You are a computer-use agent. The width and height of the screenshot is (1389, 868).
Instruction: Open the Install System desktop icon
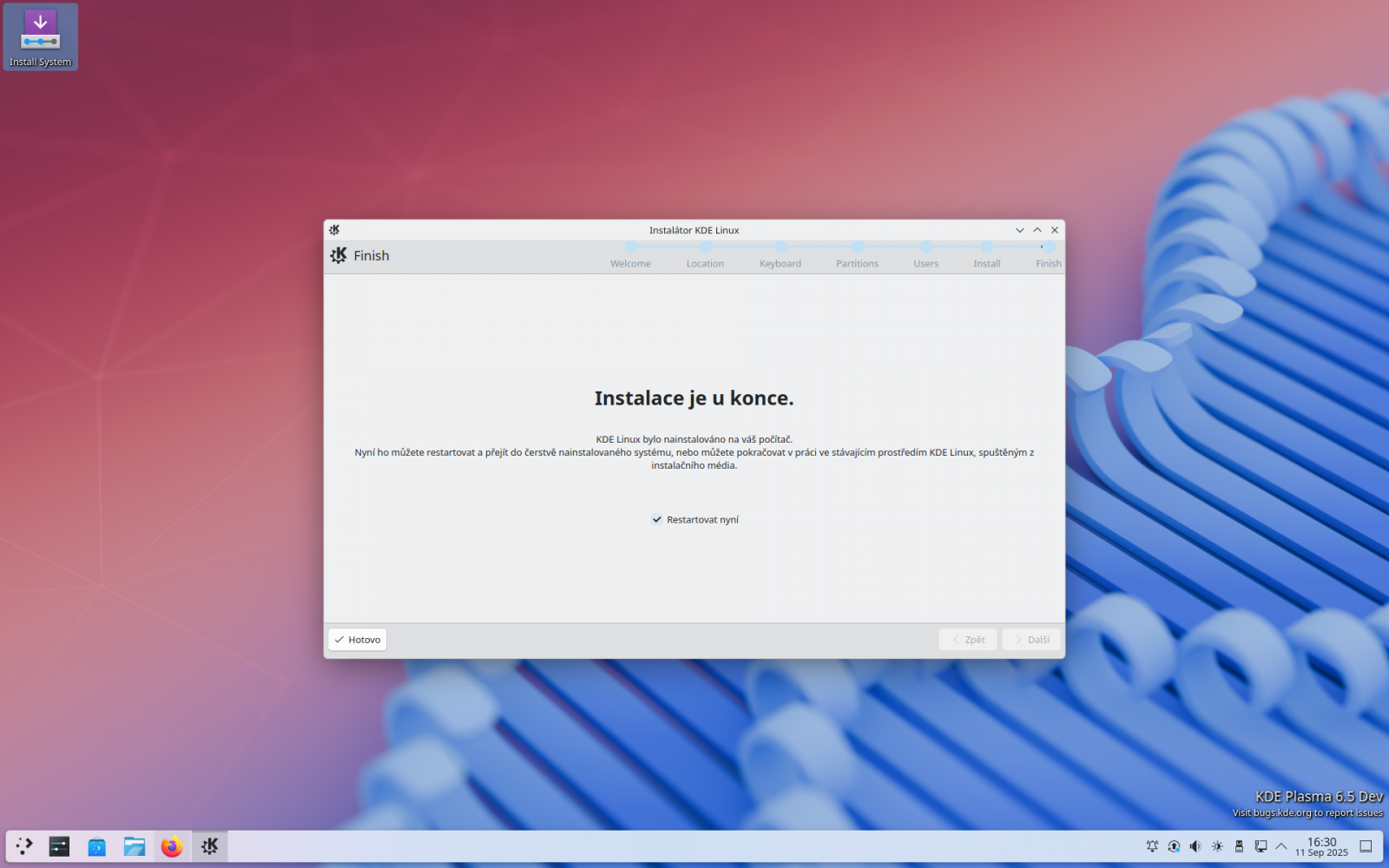[41, 37]
